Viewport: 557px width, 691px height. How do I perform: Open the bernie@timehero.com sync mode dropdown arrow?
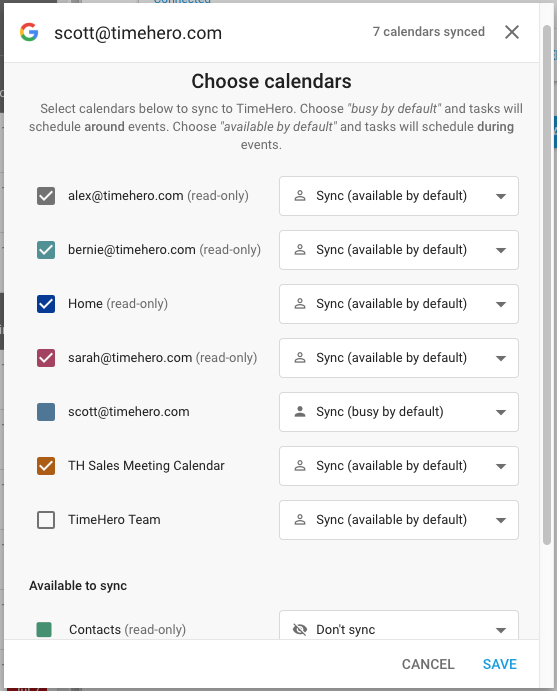(501, 250)
